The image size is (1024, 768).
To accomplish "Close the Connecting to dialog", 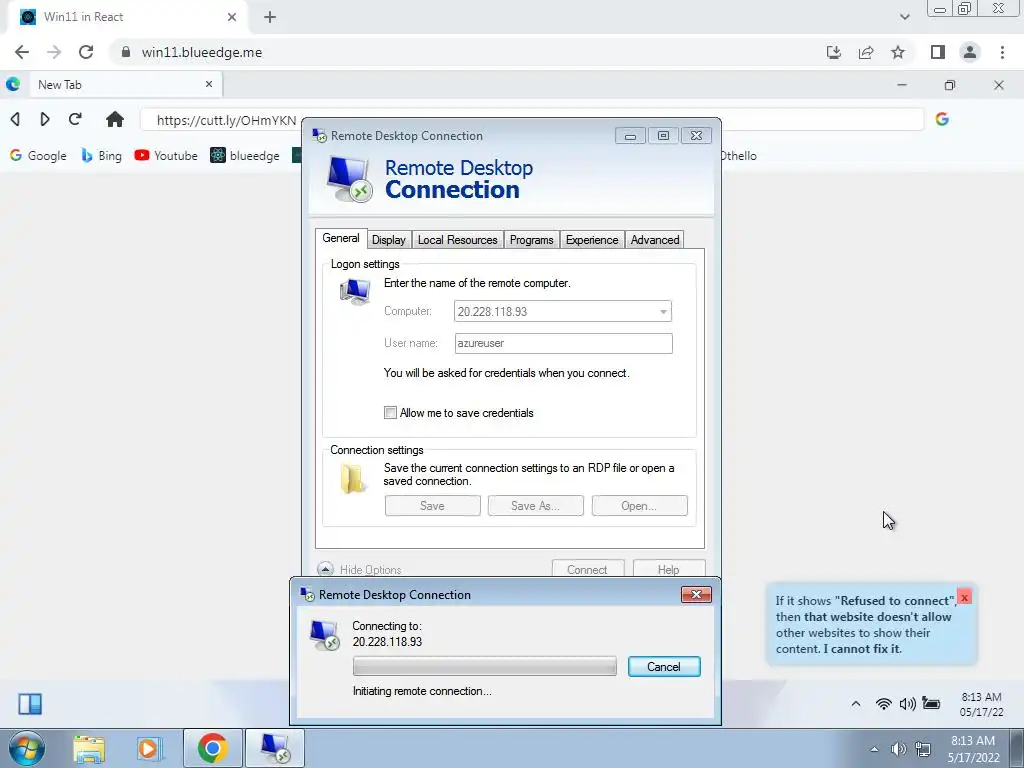I will pos(696,594).
